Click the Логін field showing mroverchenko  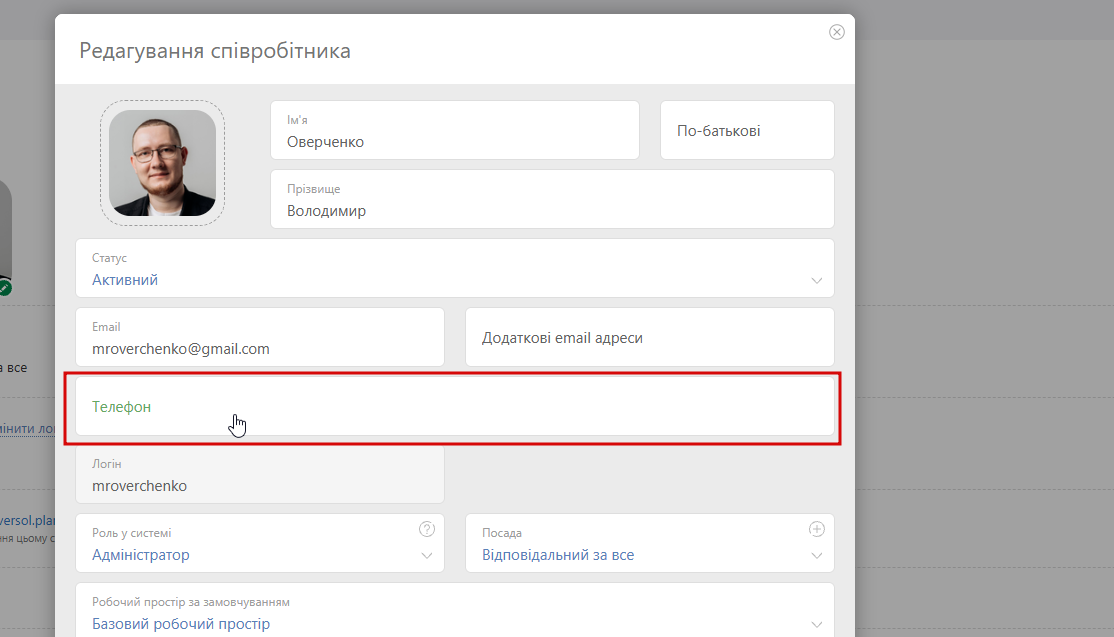coord(259,475)
